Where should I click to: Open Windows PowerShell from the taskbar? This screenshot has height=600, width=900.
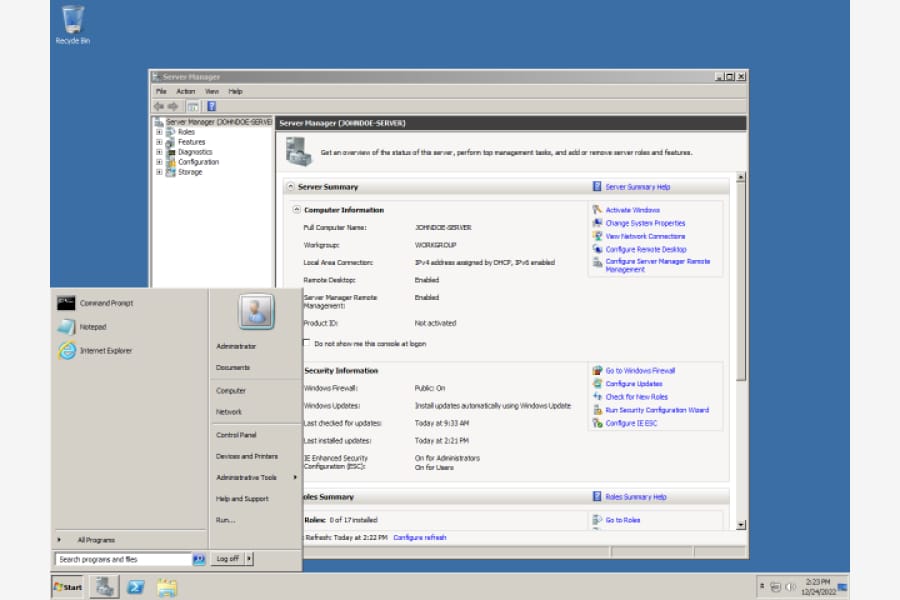tap(136, 587)
